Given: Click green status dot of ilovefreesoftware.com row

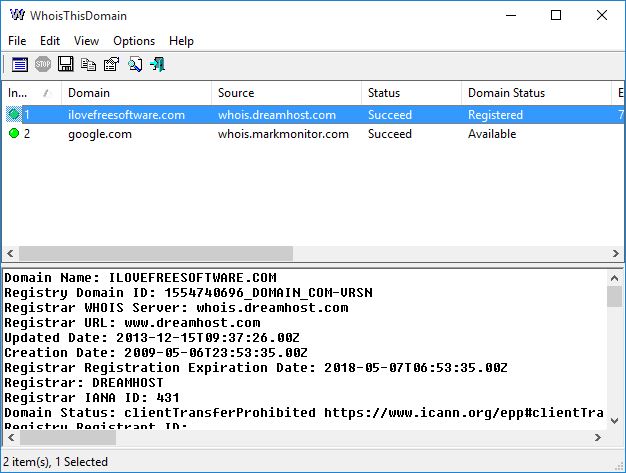Looking at the screenshot, I should coord(14,114).
